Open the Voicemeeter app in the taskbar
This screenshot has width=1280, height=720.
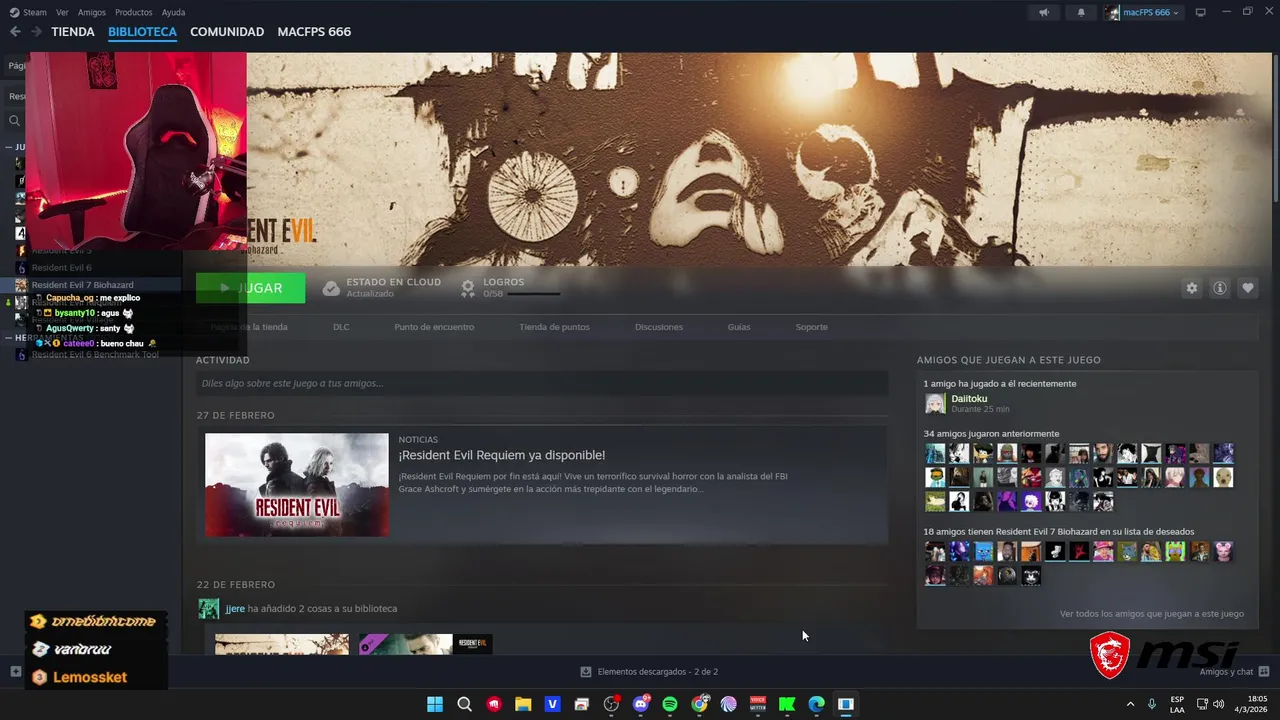[x=758, y=704]
